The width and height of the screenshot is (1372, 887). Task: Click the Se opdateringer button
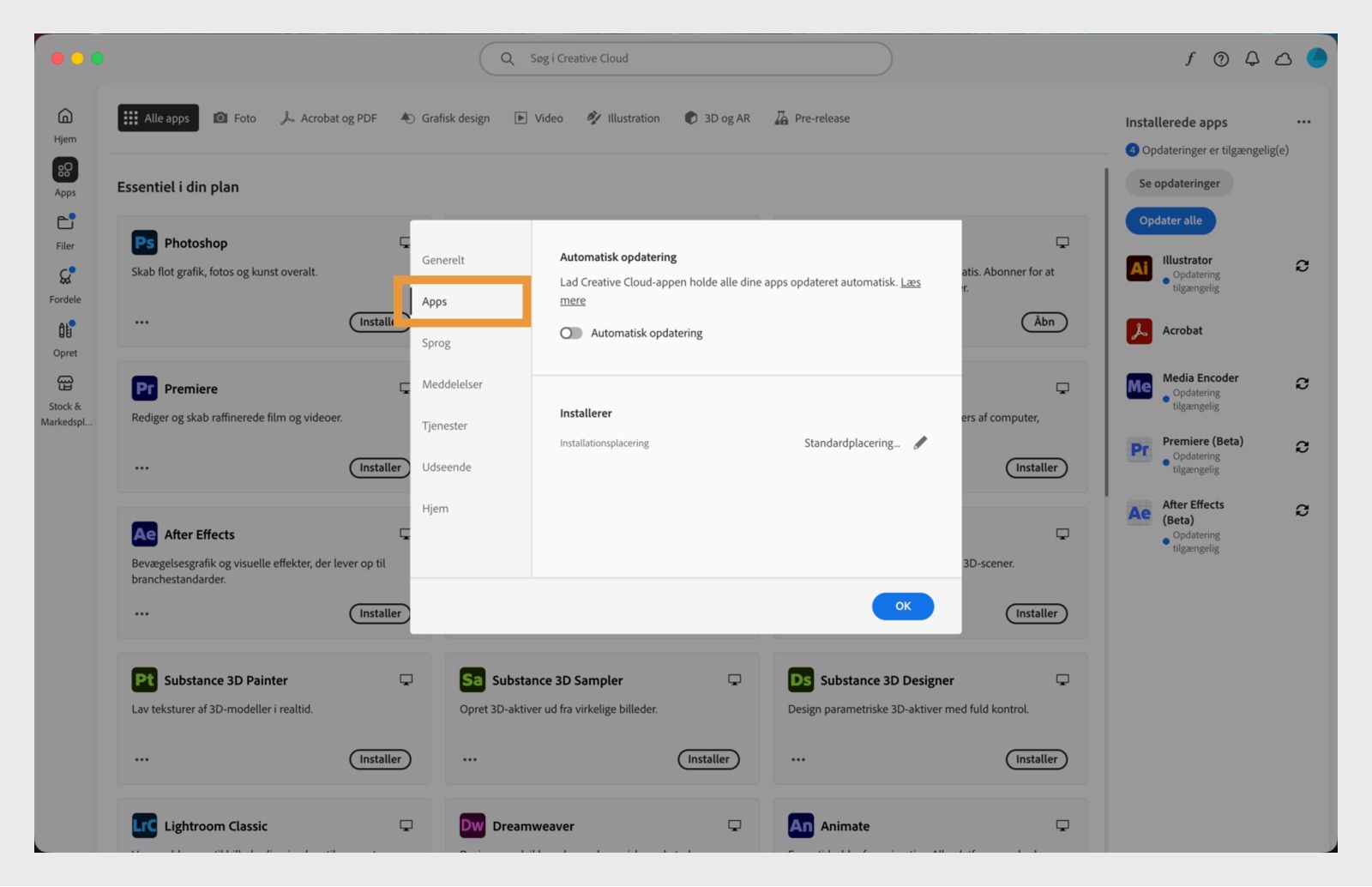pos(1179,183)
